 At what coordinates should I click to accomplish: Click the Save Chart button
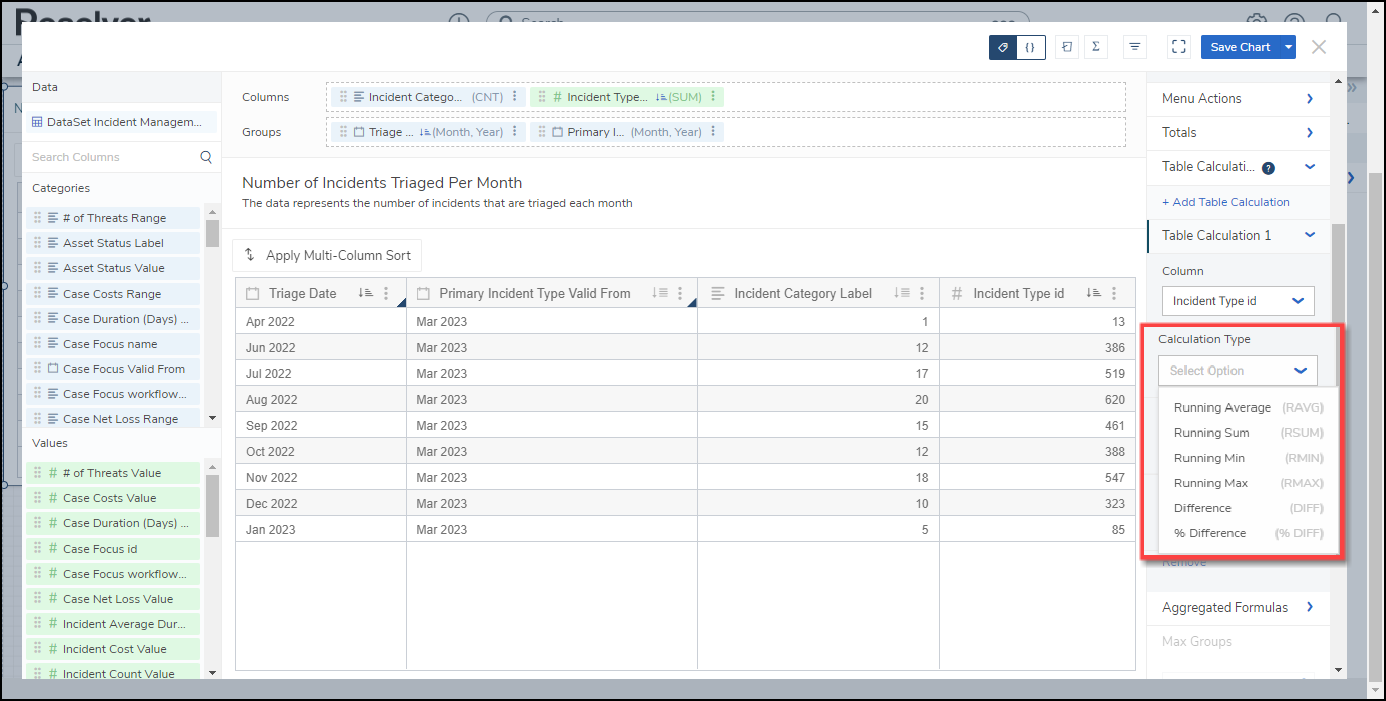1239,47
